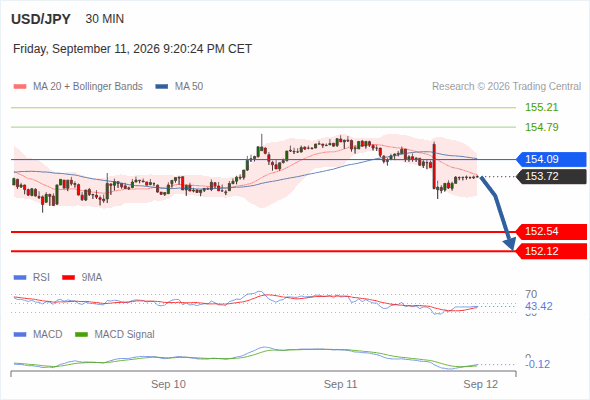Select the 153.72 current price tag
The image size is (590, 400).
tap(551, 176)
